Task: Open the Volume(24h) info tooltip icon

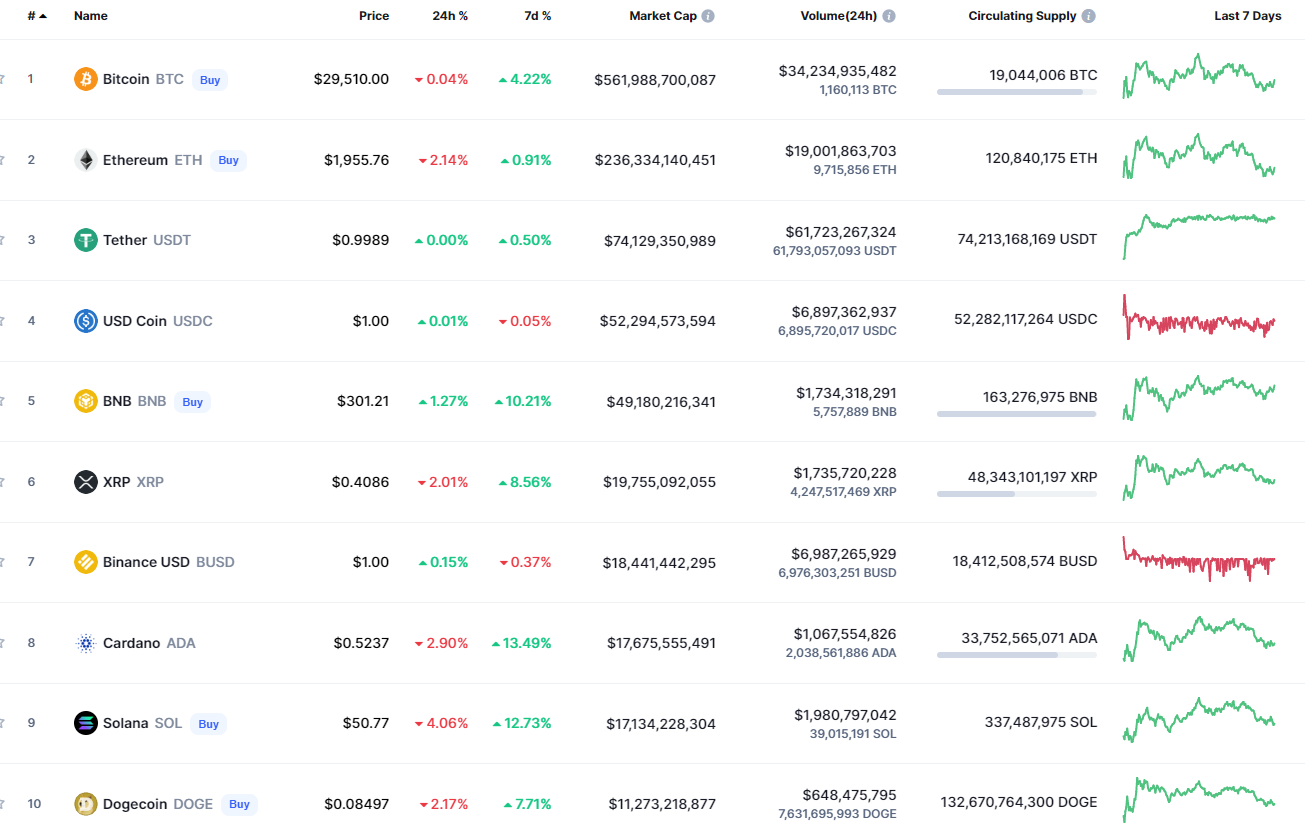Action: click(x=889, y=16)
